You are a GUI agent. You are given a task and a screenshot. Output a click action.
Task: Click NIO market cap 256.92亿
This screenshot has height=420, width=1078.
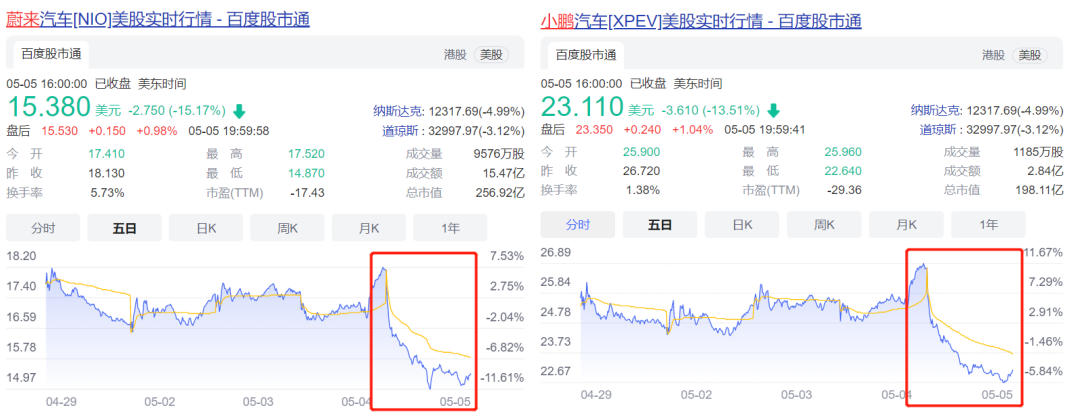point(500,193)
